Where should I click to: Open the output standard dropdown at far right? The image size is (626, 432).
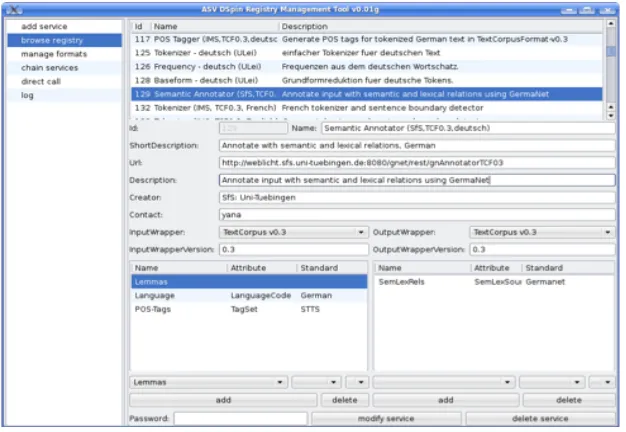602,382
